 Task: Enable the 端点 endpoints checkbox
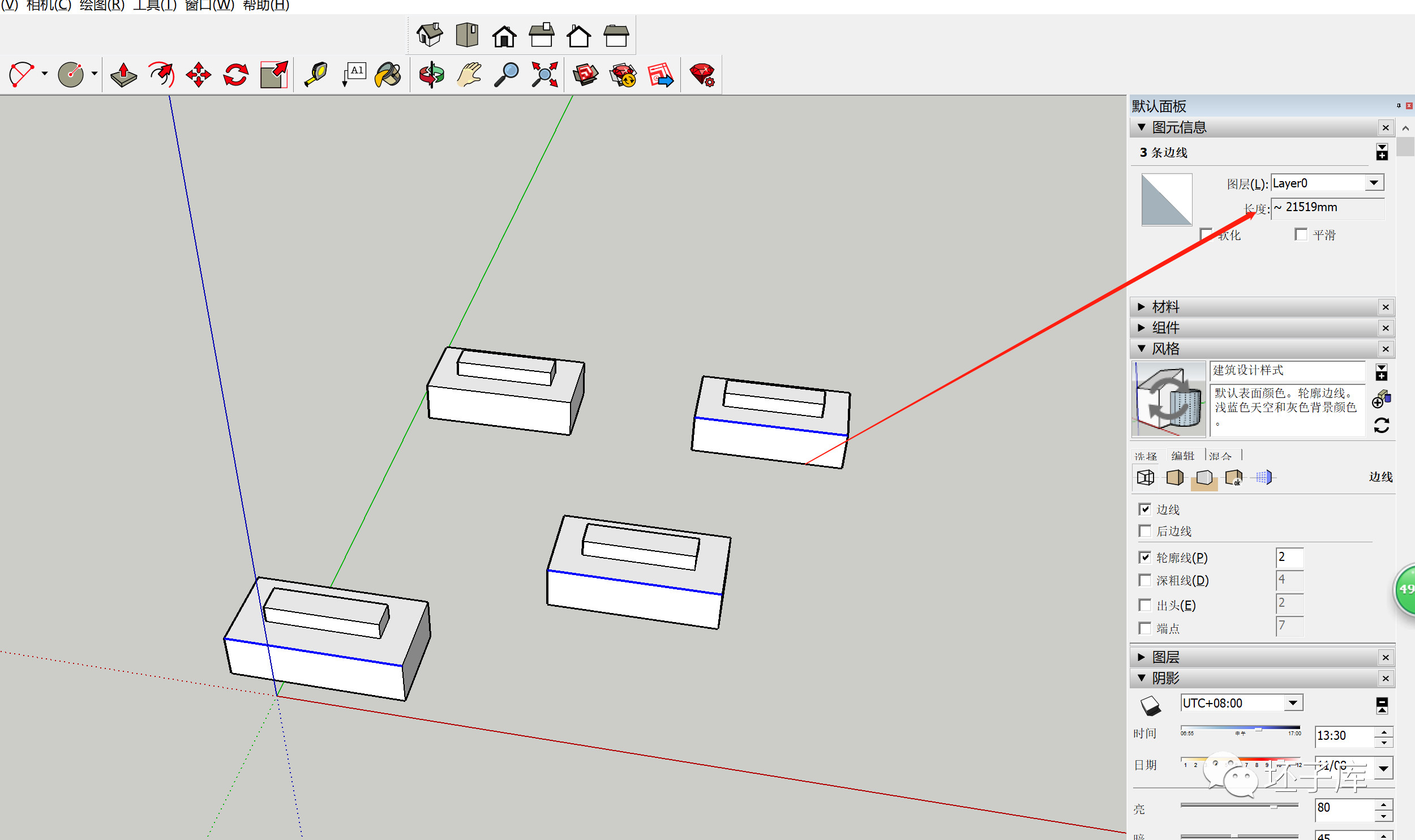tap(1145, 628)
